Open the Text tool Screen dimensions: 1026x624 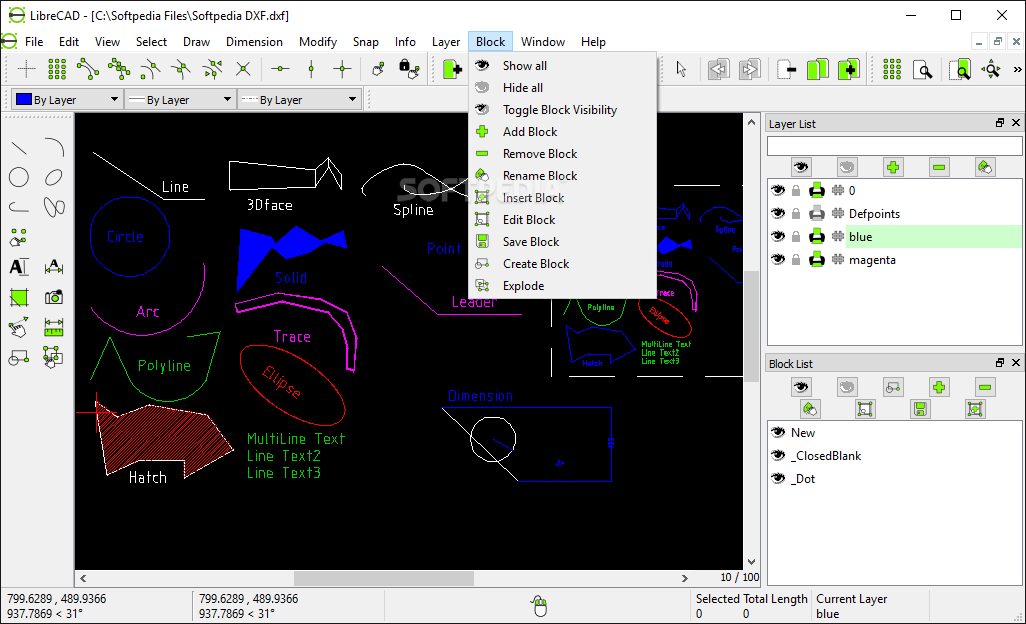(19, 267)
